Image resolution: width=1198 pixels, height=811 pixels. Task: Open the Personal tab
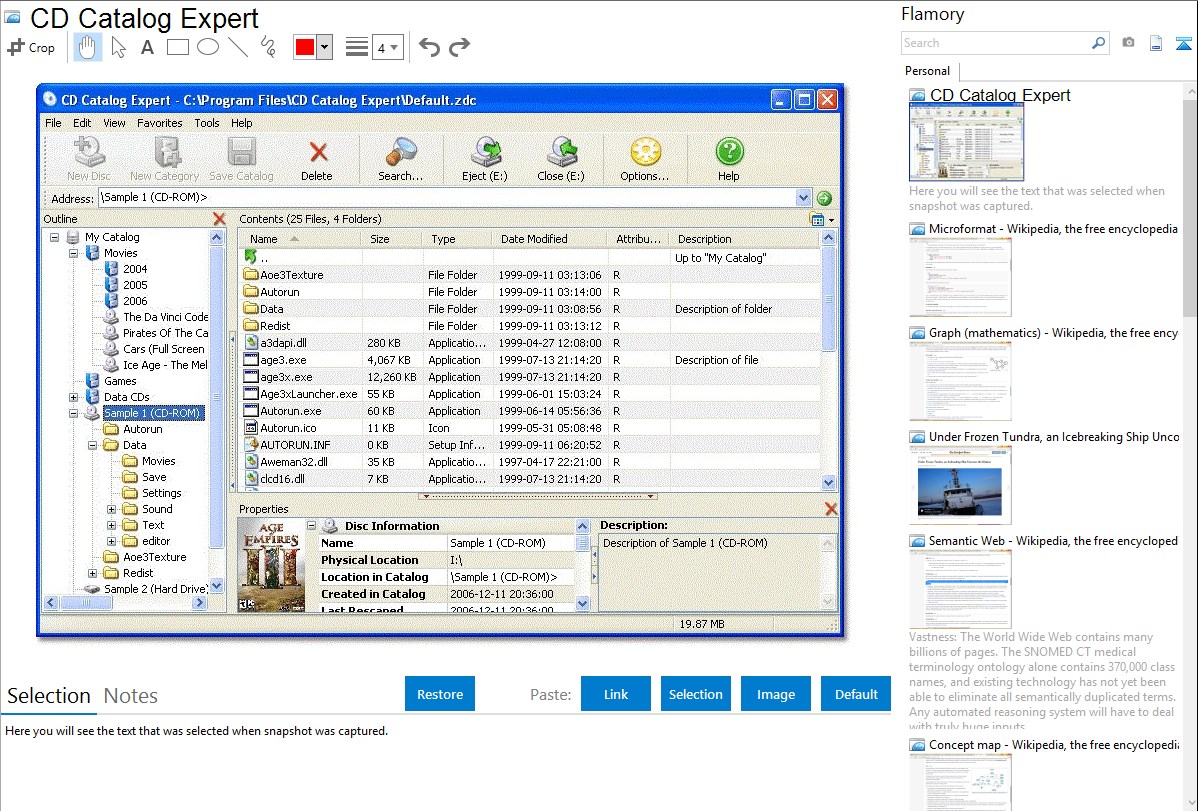point(927,71)
